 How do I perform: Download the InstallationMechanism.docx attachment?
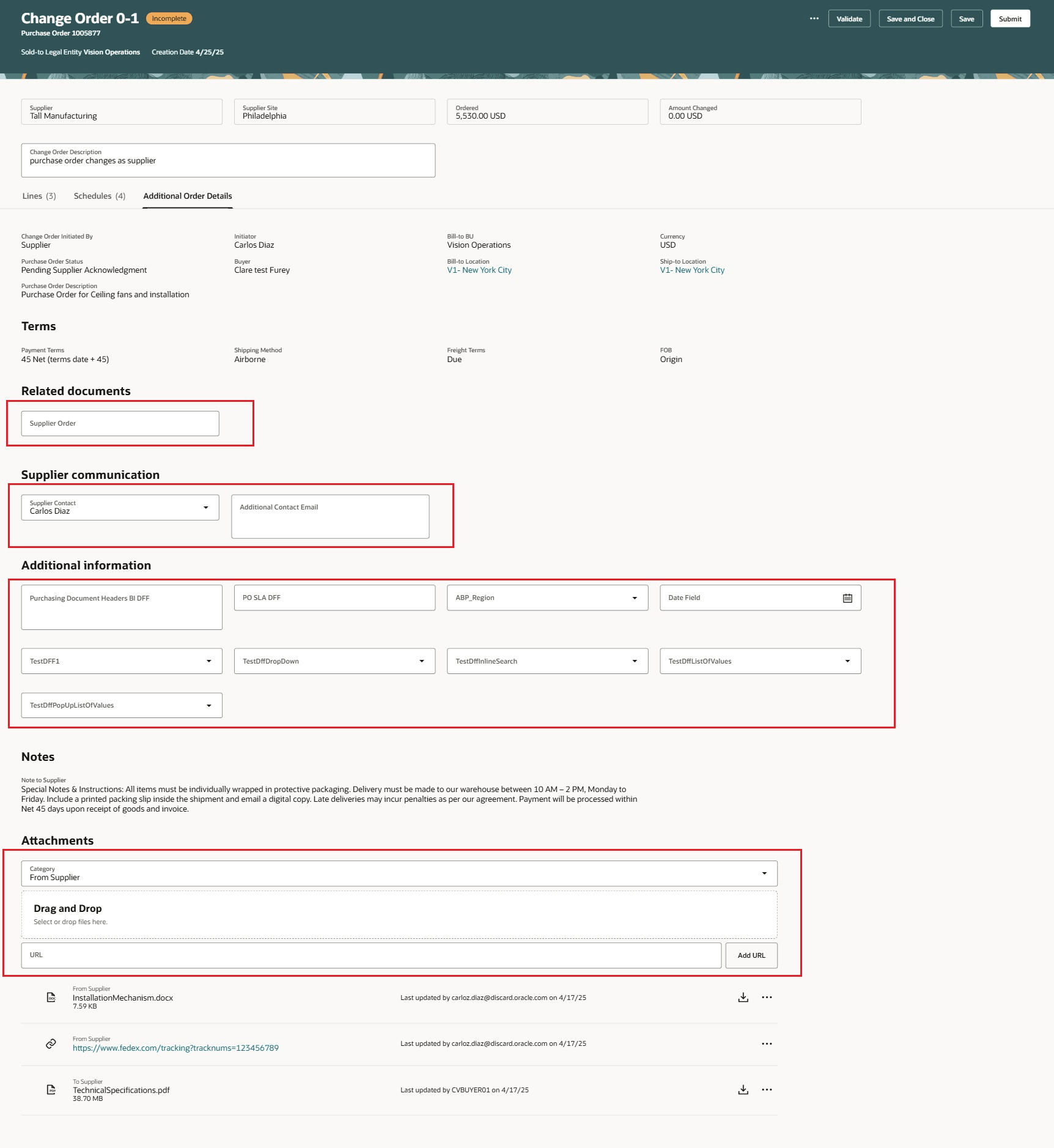743,997
